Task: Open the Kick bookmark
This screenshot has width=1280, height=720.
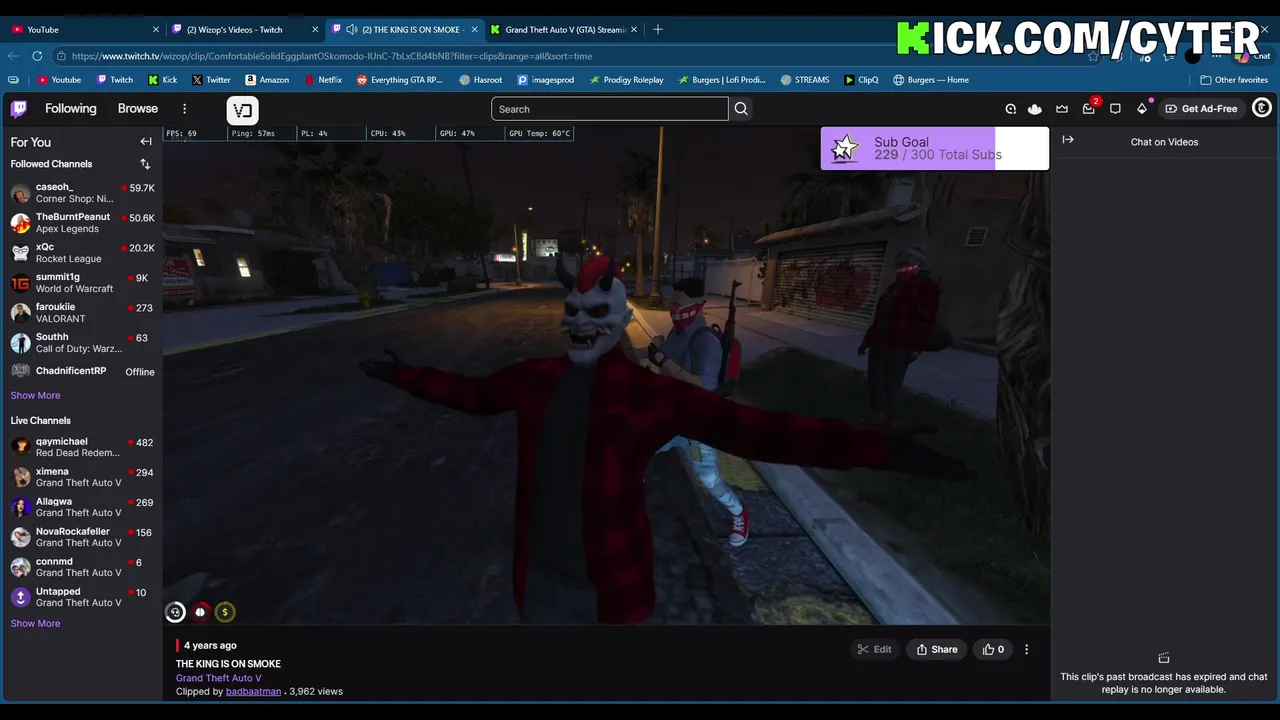Action: coord(163,80)
